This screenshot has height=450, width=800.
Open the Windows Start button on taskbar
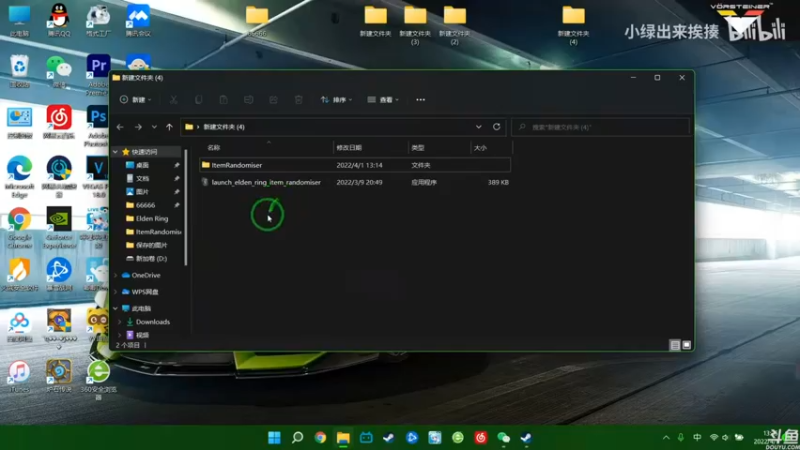click(274, 438)
